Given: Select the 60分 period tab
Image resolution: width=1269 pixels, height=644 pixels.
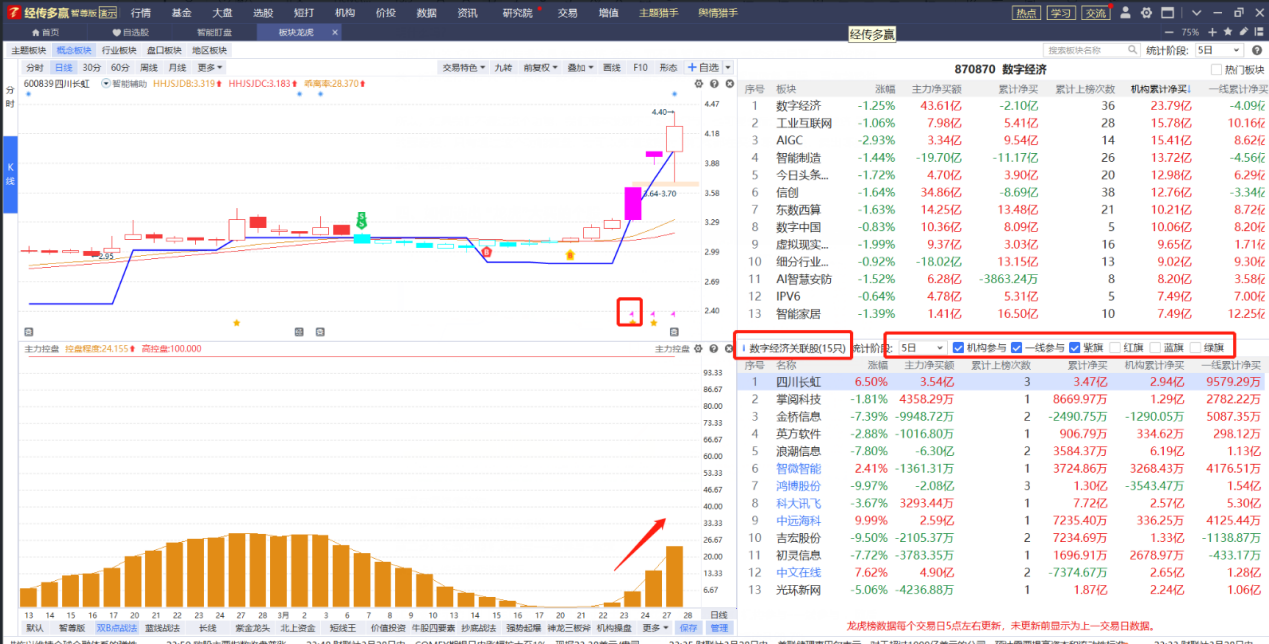Looking at the screenshot, I should tap(120, 67).
